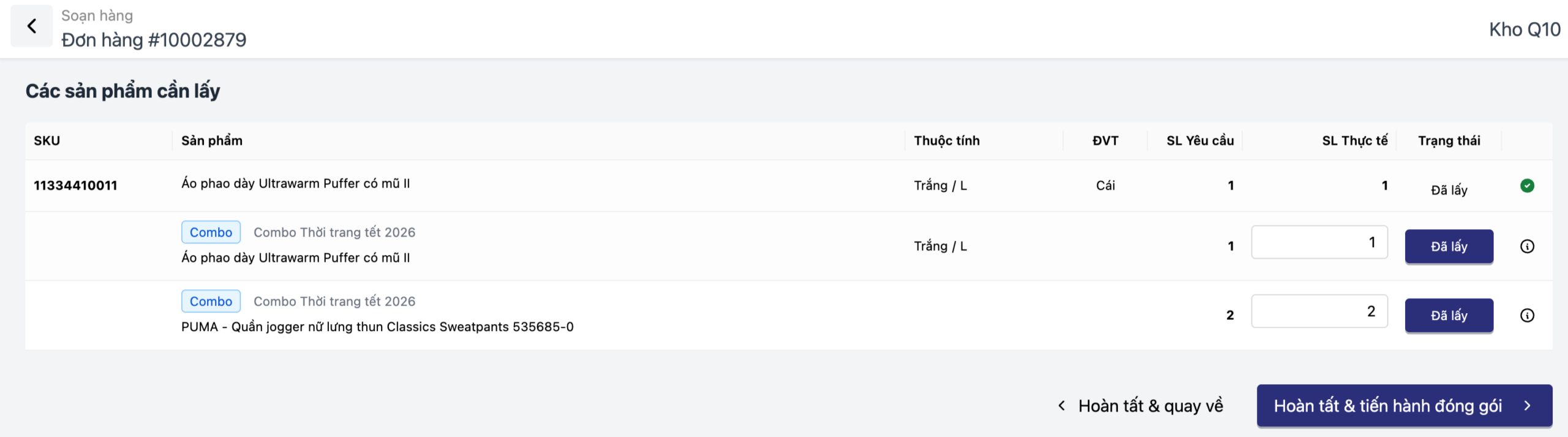
Task: Focus actual quantity field for PUMA jogger
Action: pos(1319,312)
